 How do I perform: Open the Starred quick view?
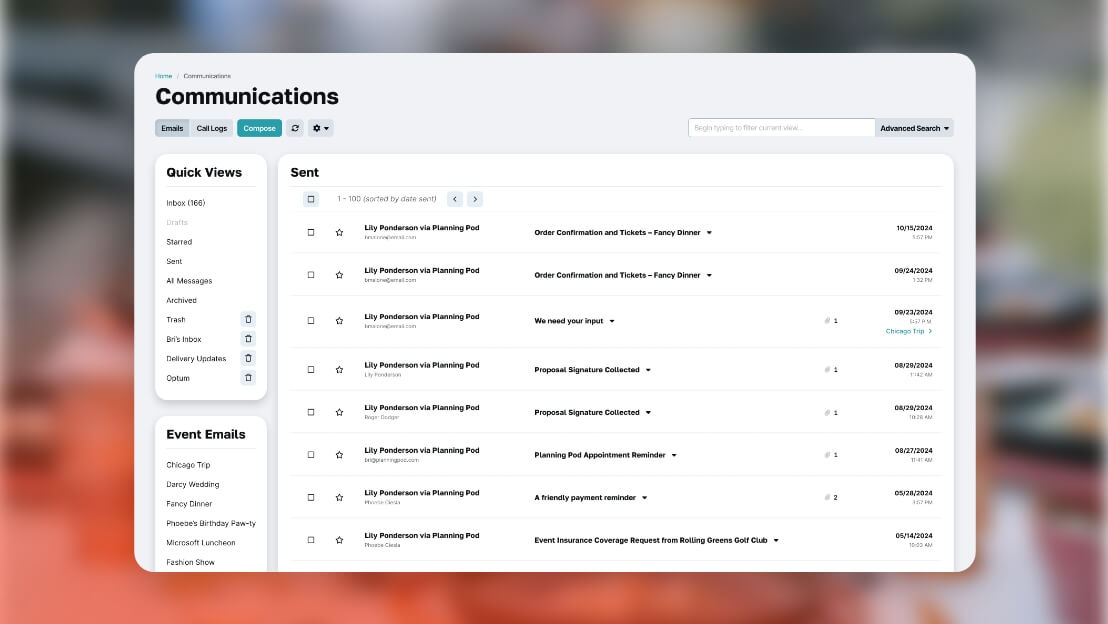pyautogui.click(x=179, y=242)
